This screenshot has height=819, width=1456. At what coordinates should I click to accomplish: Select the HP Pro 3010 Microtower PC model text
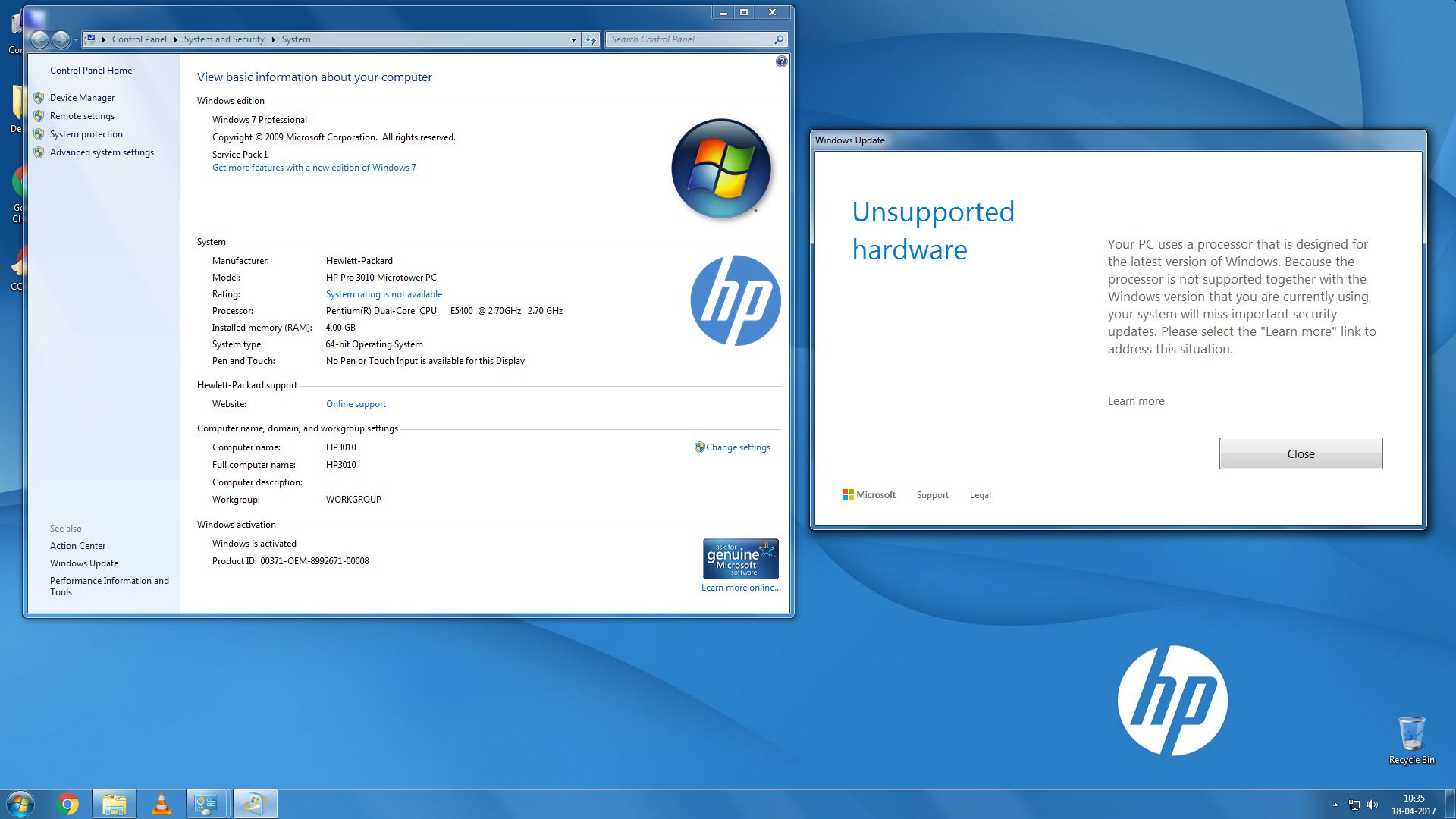(x=381, y=278)
